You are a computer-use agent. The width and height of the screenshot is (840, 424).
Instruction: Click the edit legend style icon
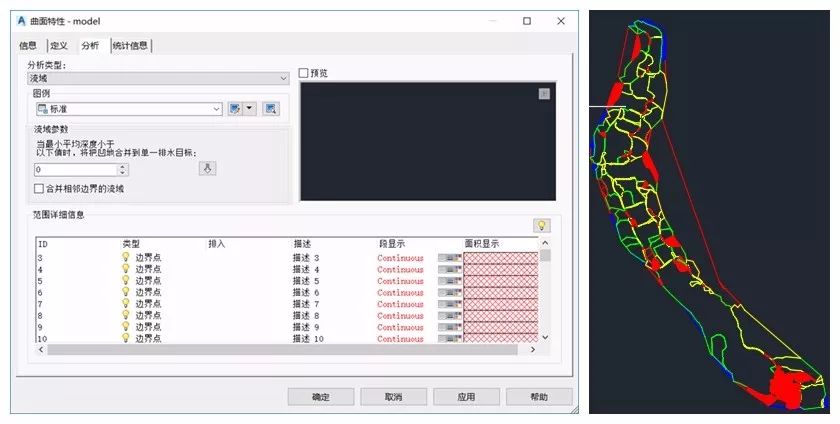coord(236,109)
